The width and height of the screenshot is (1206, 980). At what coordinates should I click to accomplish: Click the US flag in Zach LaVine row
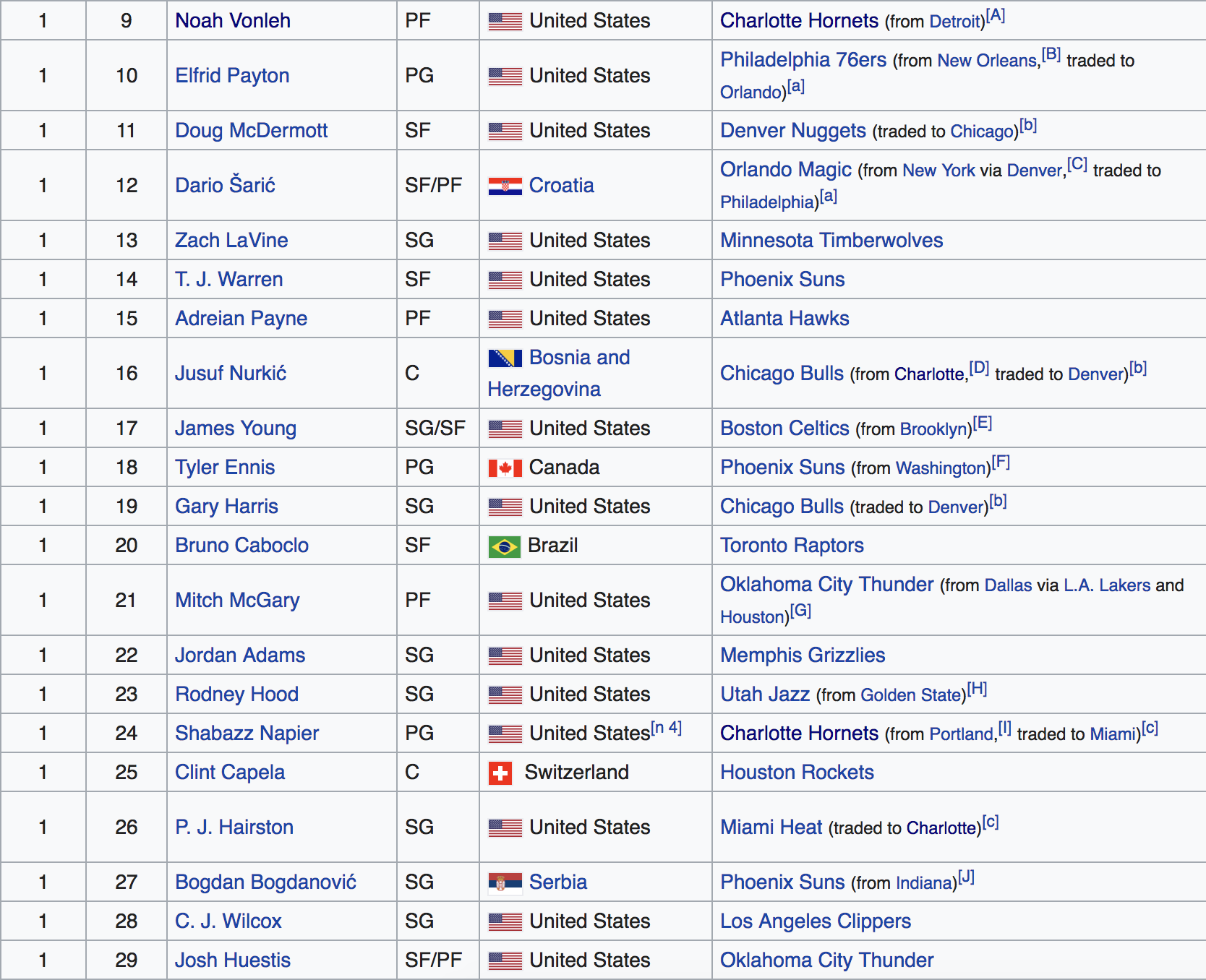point(505,241)
